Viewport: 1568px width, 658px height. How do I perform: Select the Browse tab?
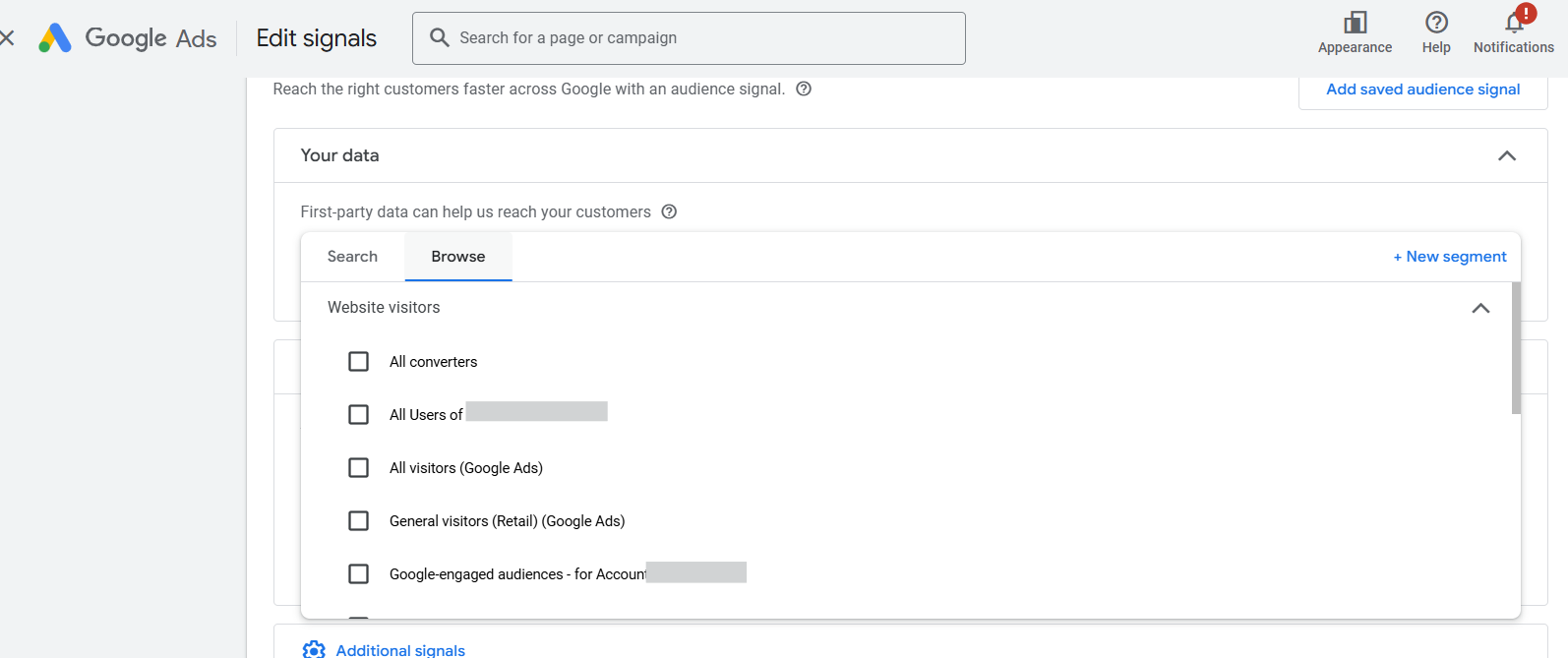[x=458, y=257]
